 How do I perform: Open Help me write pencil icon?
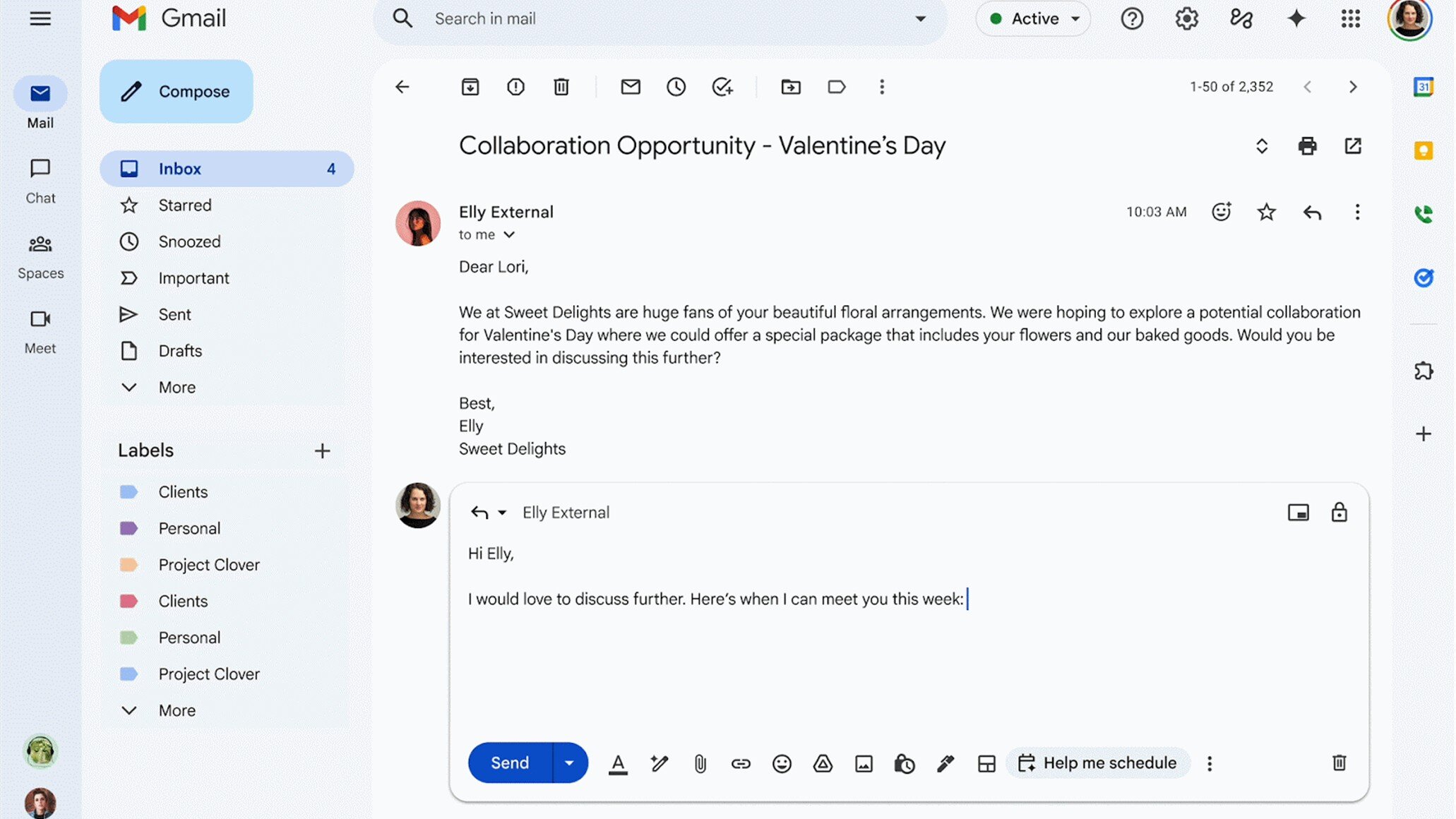click(659, 763)
